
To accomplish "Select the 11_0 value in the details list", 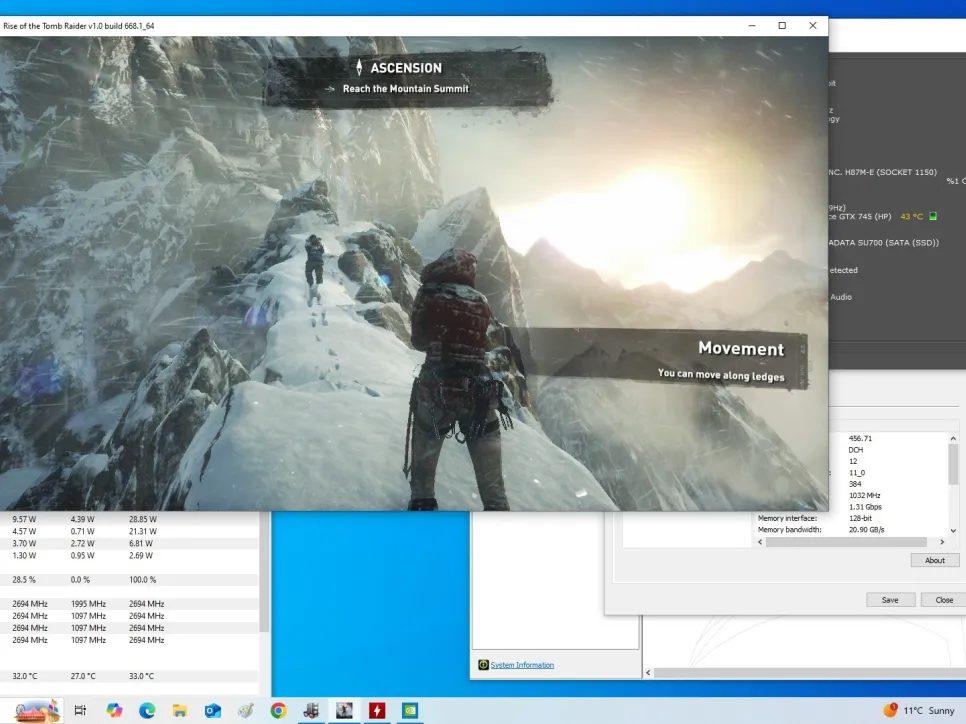I will click(857, 473).
